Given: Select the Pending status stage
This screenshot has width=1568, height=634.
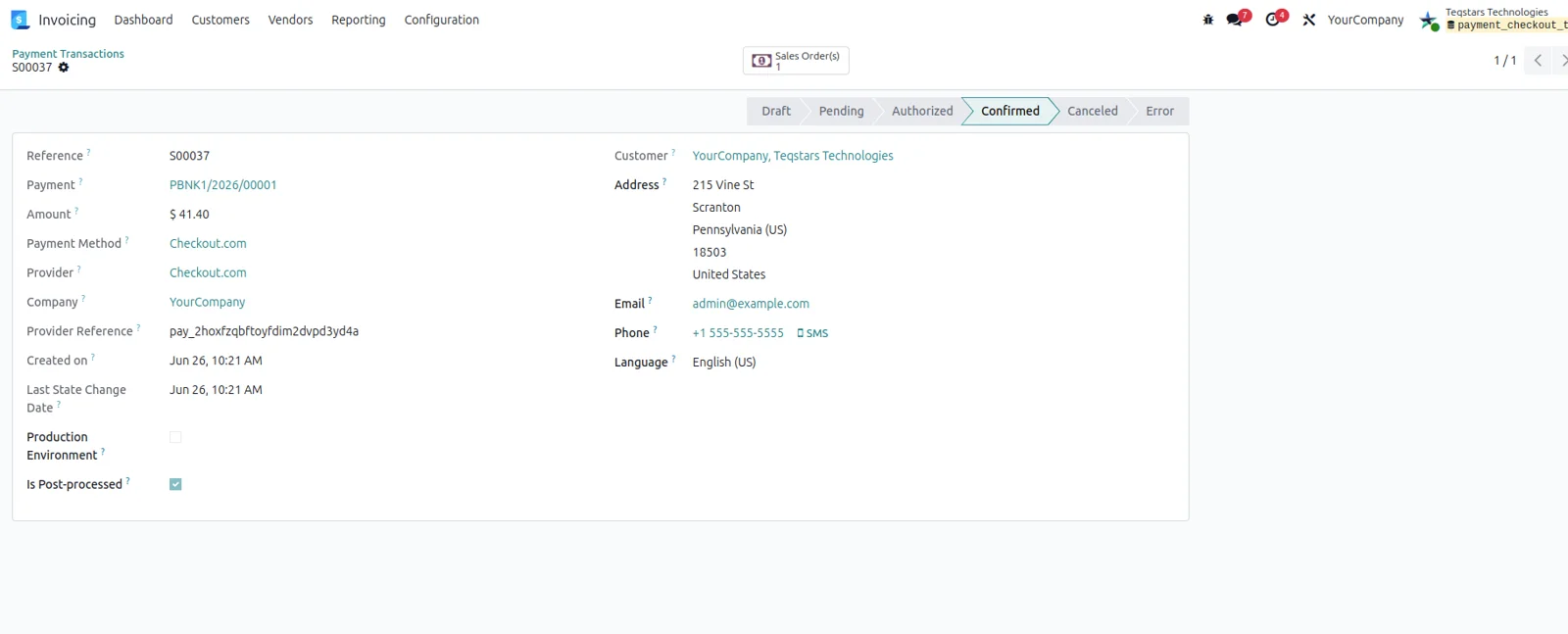Looking at the screenshot, I should [841, 111].
